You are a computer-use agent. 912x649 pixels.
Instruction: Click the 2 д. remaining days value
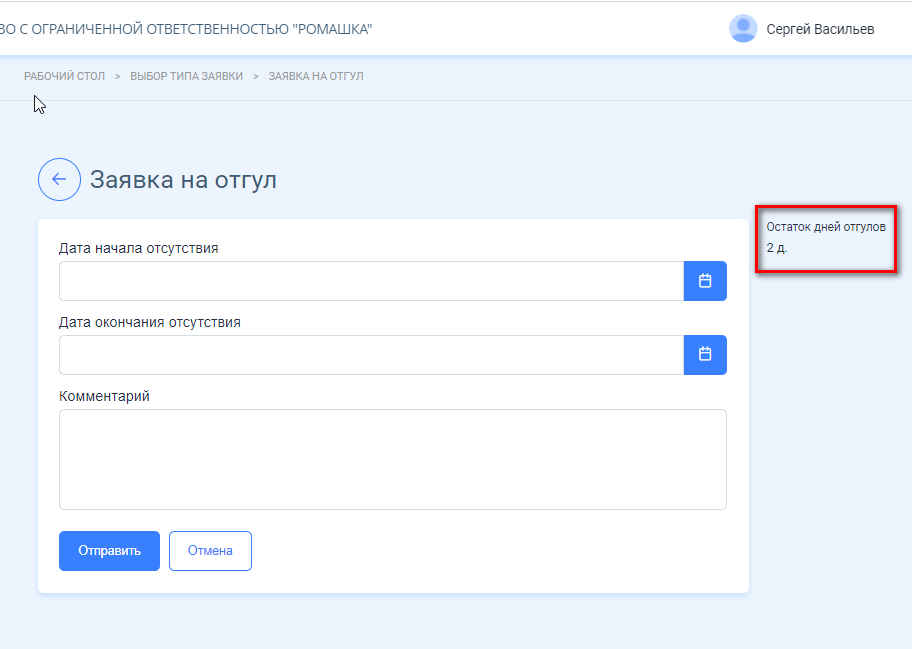point(776,248)
